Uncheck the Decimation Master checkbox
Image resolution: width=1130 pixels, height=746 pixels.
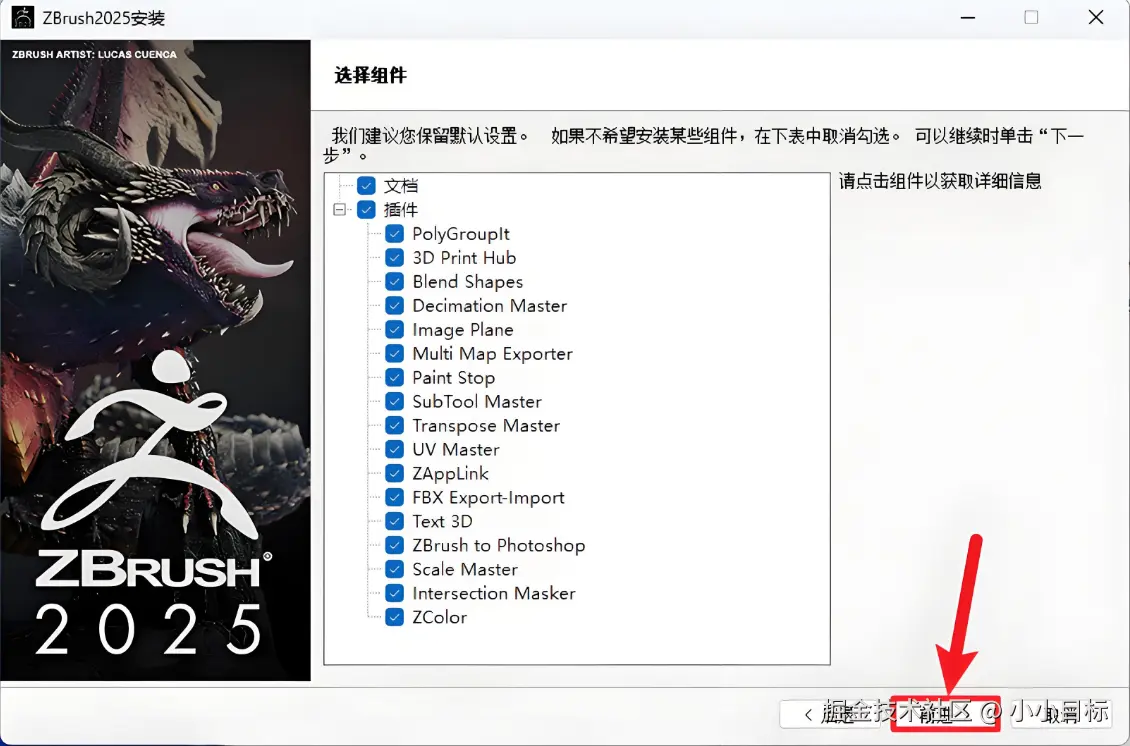(394, 306)
